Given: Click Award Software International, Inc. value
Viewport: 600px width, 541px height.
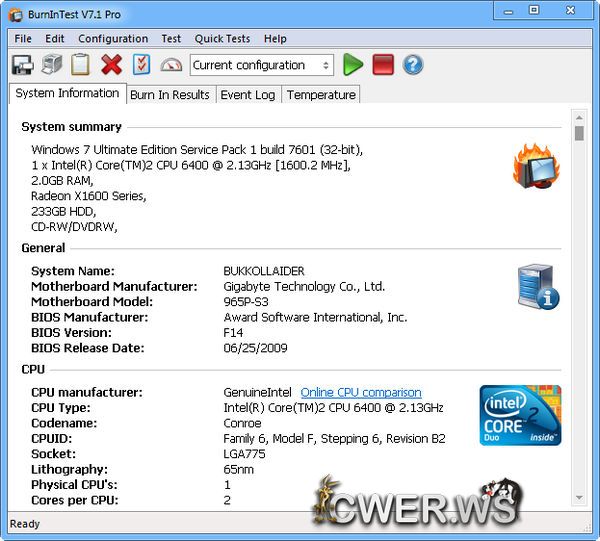Looking at the screenshot, I should (315, 318).
